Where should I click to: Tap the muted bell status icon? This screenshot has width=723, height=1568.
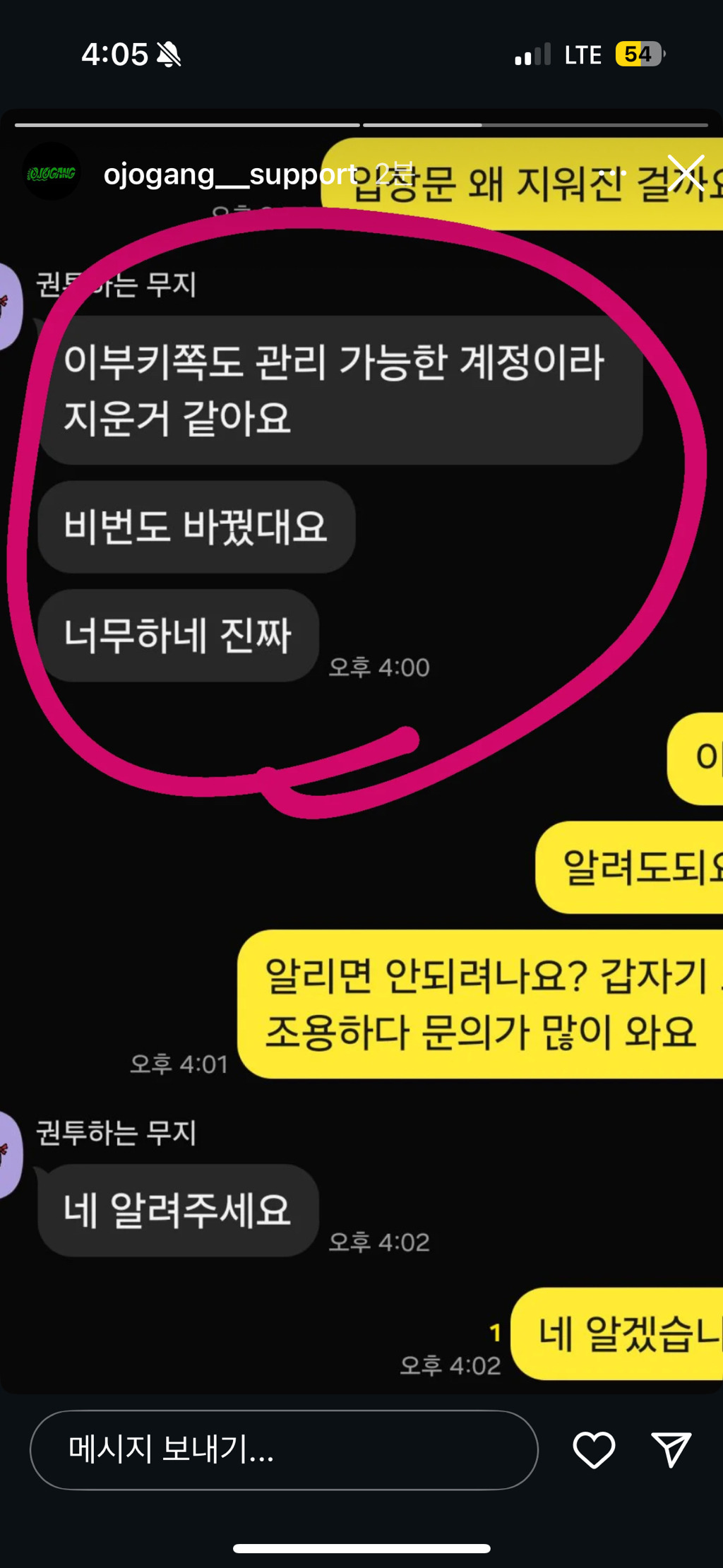(169, 54)
